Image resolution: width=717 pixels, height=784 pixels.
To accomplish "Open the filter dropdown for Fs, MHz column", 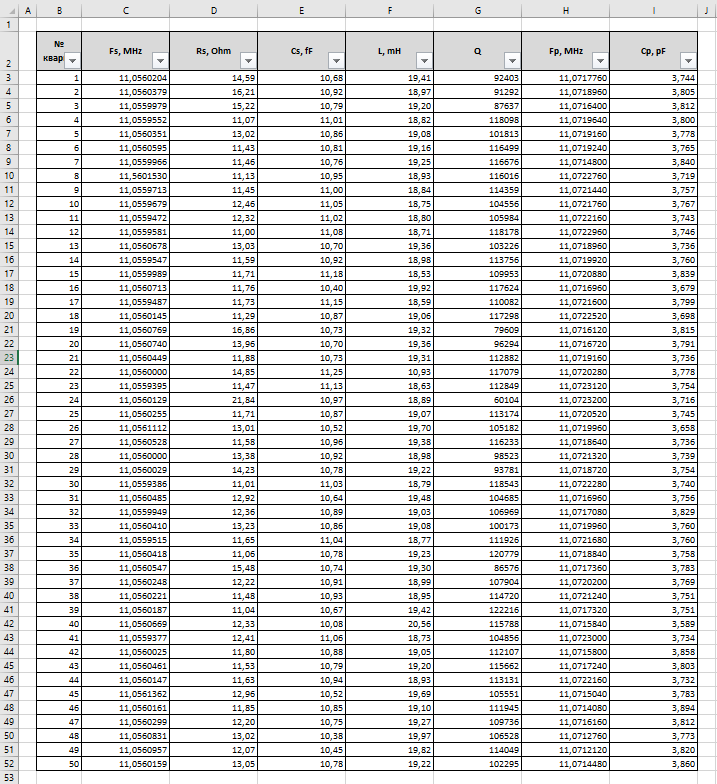I will pos(160,60).
